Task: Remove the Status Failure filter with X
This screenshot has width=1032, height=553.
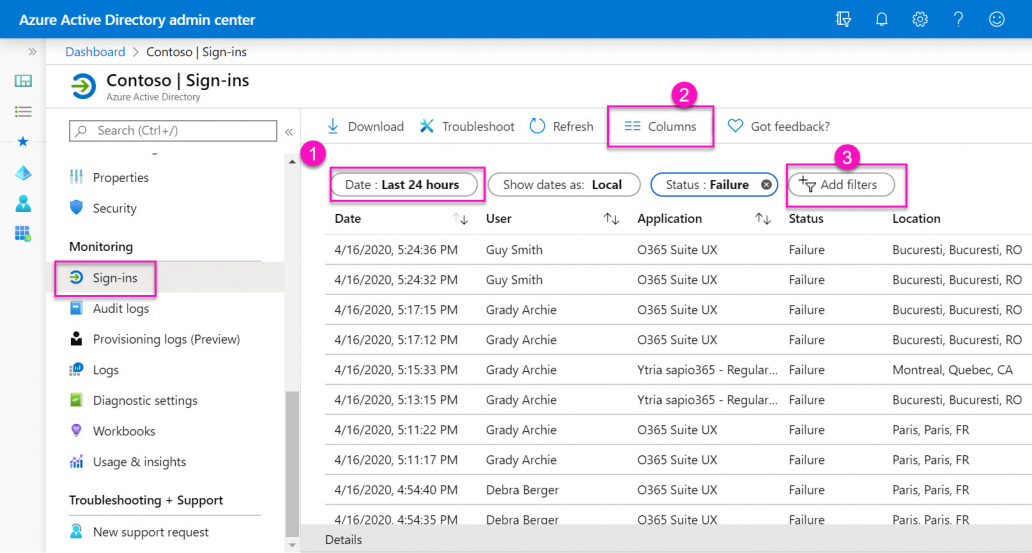Action: pos(766,185)
